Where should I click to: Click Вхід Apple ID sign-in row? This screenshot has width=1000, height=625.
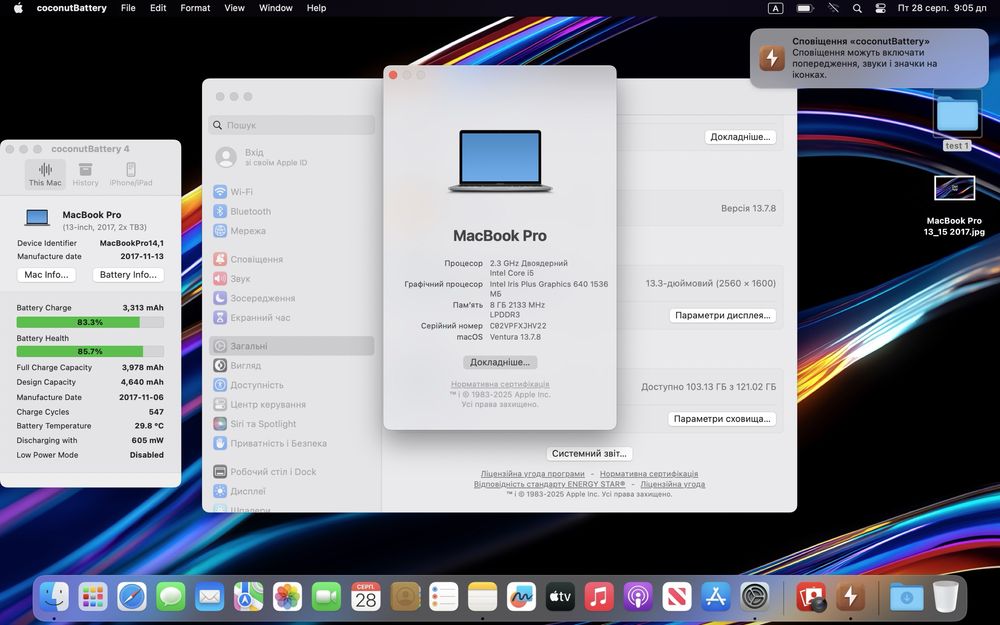coord(291,157)
